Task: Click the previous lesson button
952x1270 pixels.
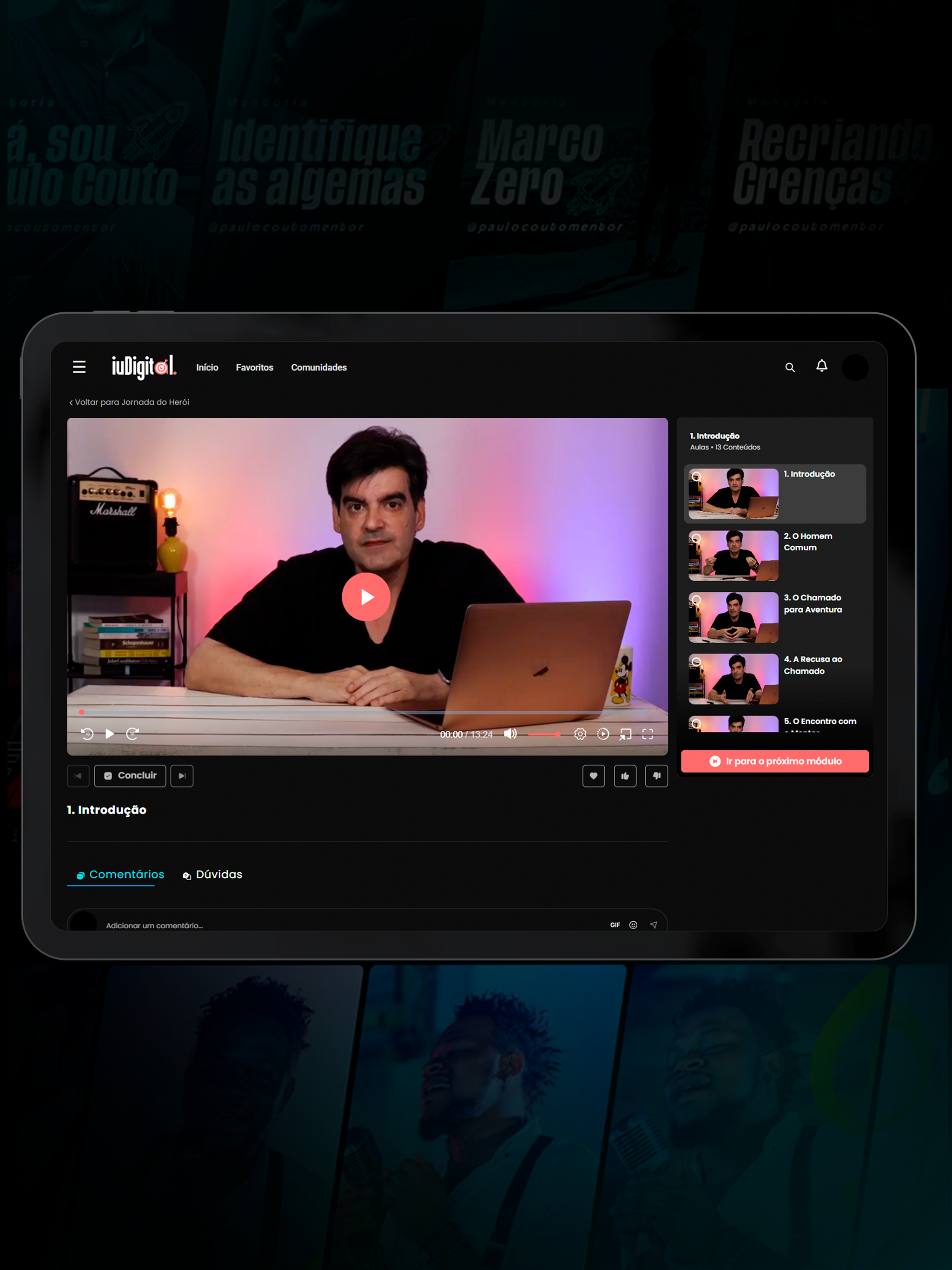Action: 78,776
